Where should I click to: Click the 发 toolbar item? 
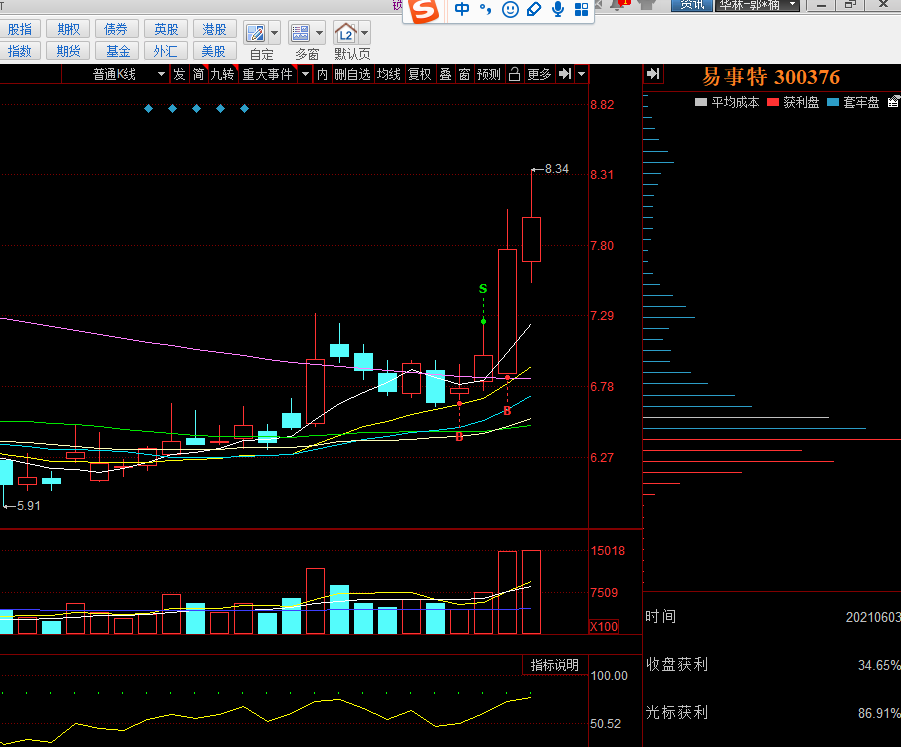coord(179,74)
